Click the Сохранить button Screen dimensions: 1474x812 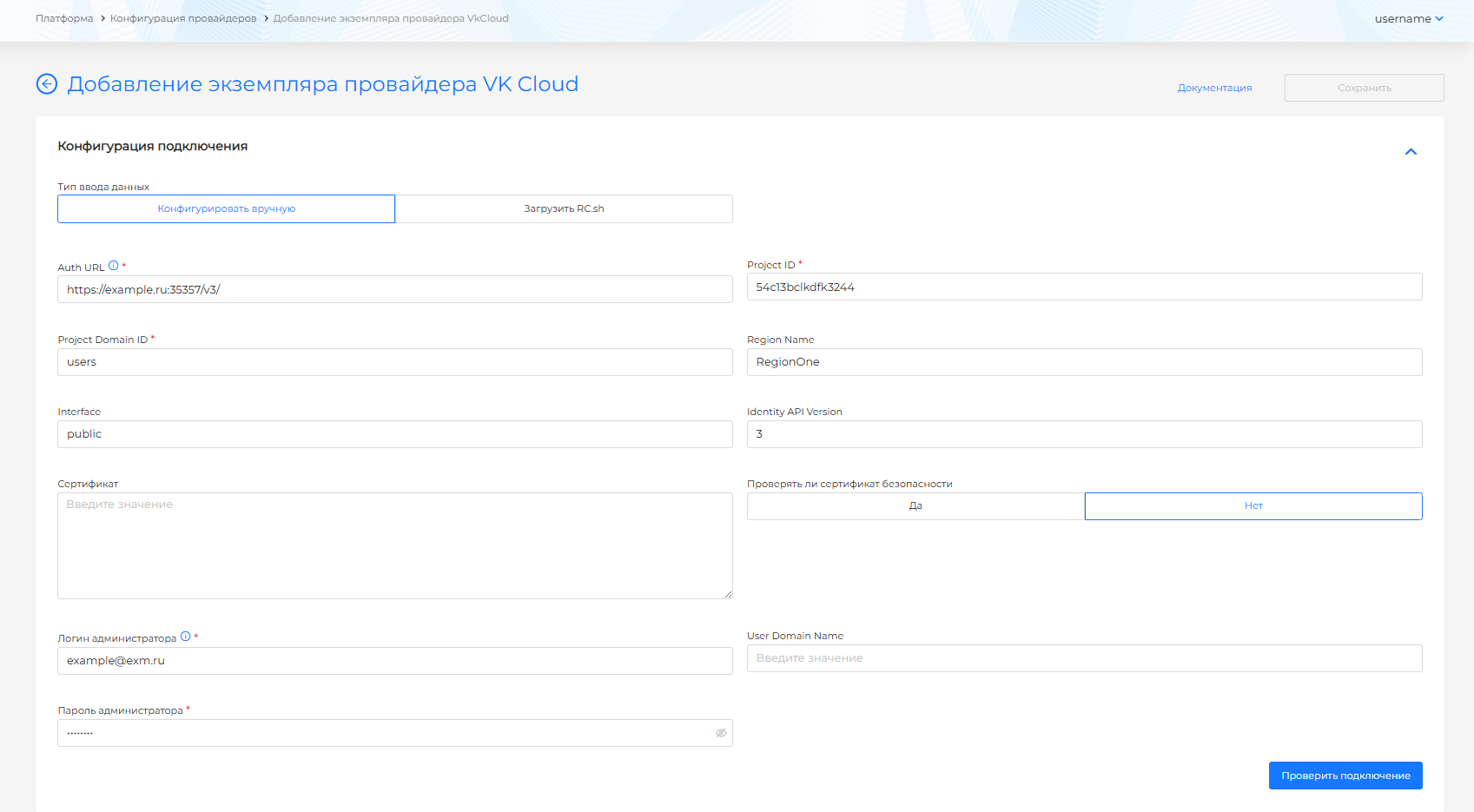click(x=1364, y=88)
